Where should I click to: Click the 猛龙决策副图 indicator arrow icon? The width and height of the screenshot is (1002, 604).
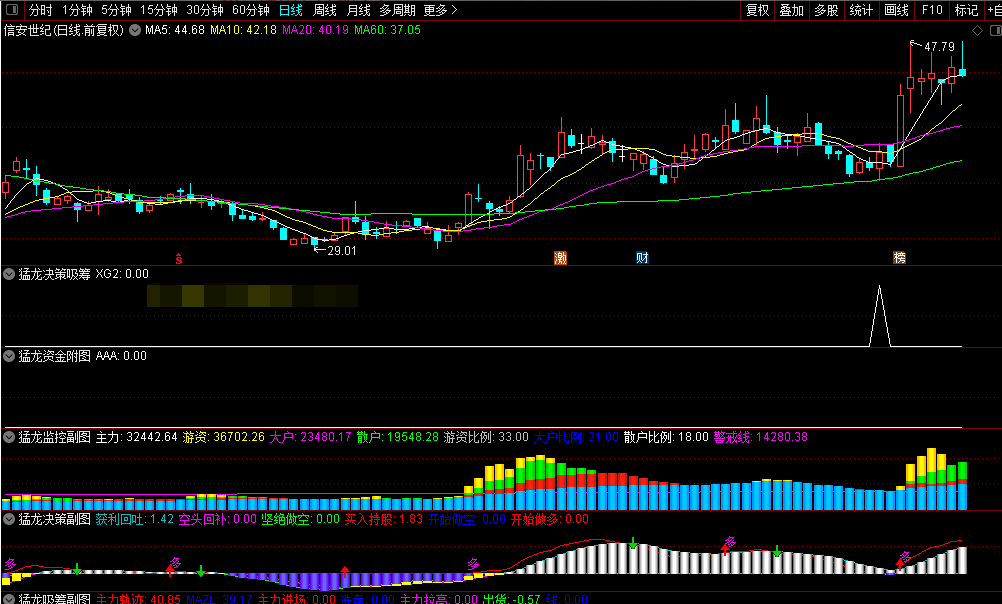[x=10, y=519]
